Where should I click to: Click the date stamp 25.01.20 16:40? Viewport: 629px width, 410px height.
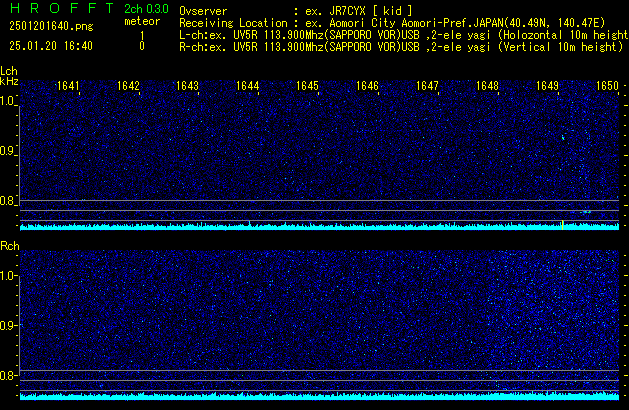point(51,46)
